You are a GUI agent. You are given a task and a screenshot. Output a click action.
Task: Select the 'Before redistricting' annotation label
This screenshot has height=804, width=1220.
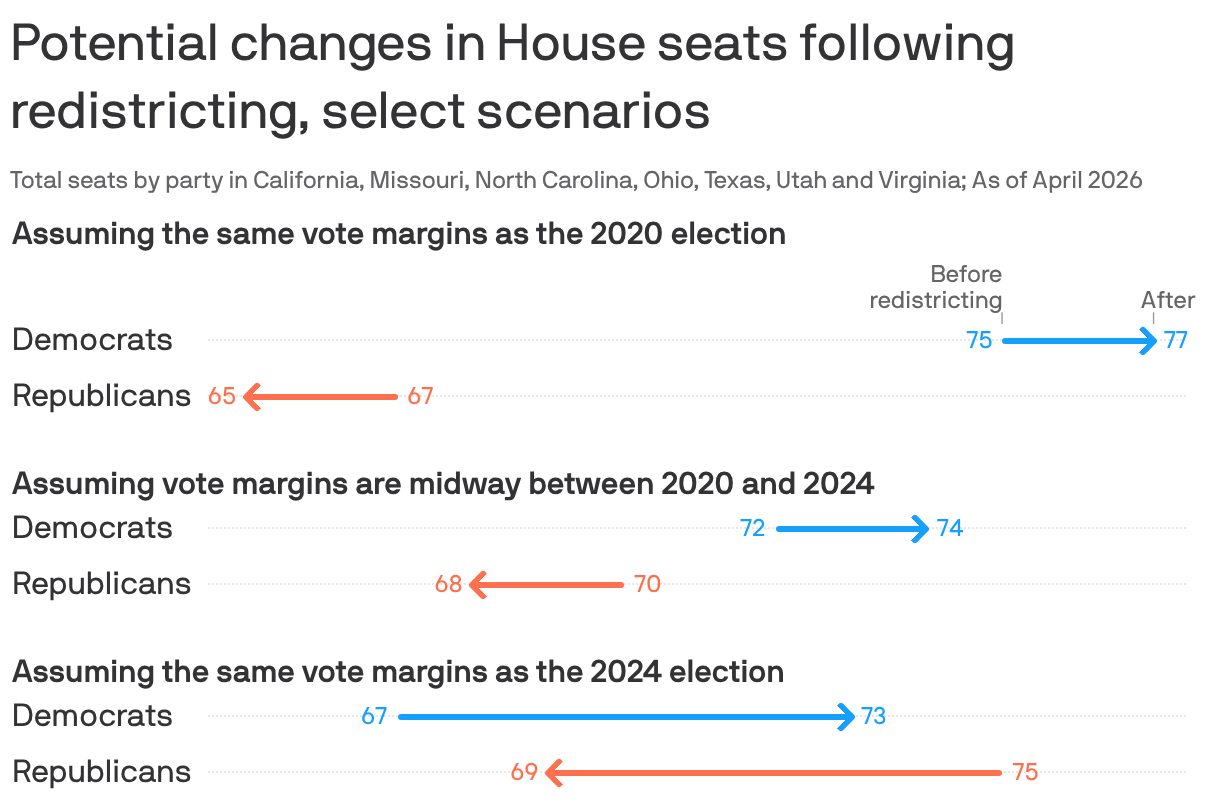pyautogui.click(x=936, y=287)
